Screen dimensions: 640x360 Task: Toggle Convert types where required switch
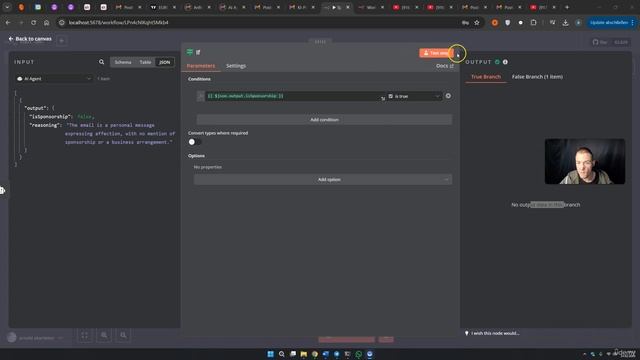(194, 142)
